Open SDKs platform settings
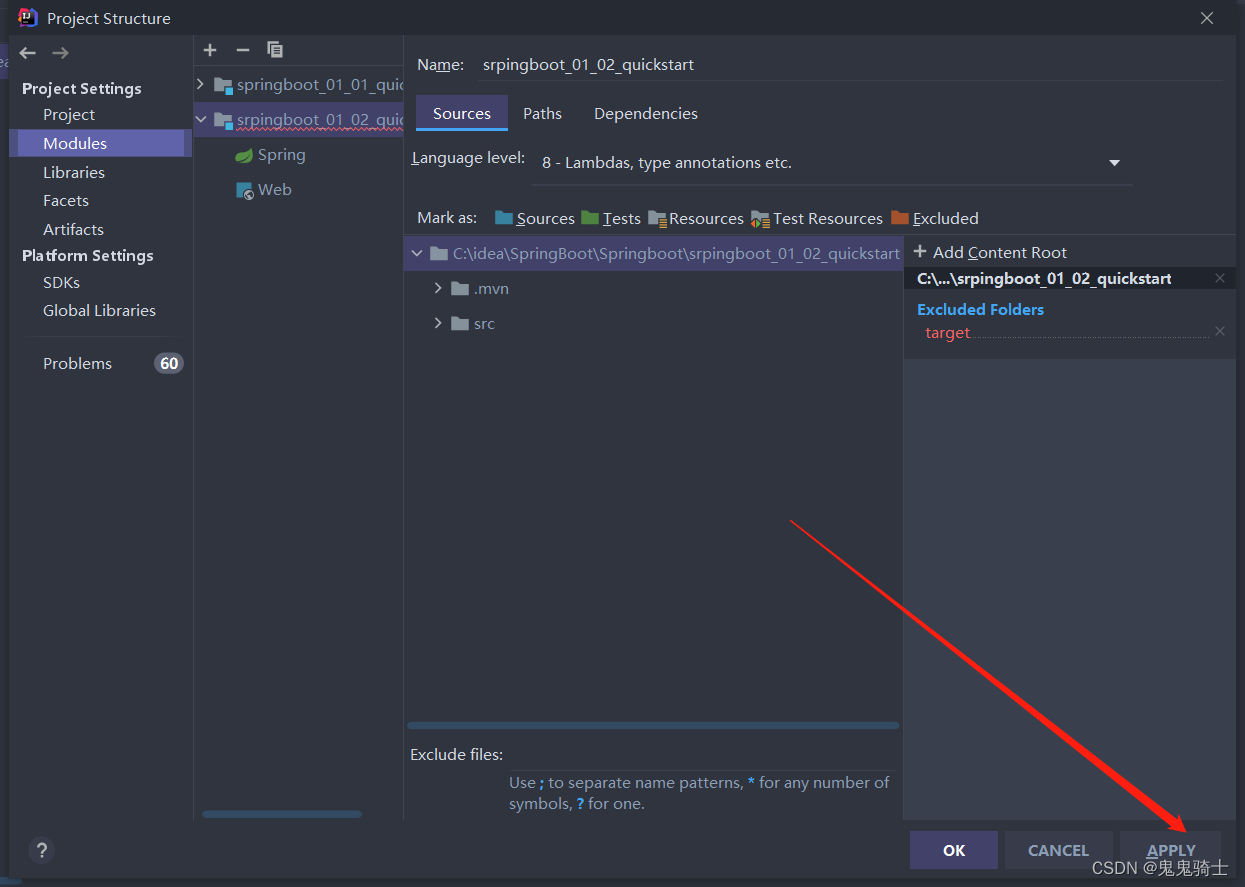1245x887 pixels. click(x=61, y=283)
